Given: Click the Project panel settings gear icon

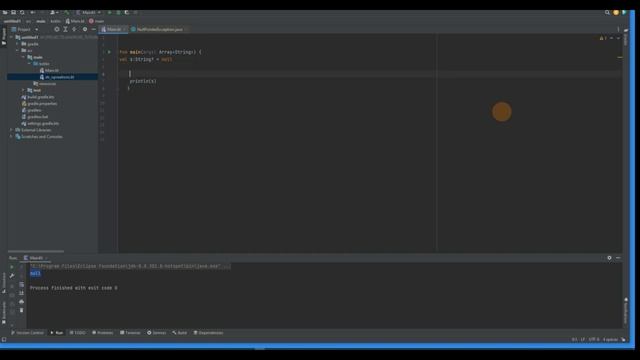Looking at the screenshot, I should [x=85, y=29].
